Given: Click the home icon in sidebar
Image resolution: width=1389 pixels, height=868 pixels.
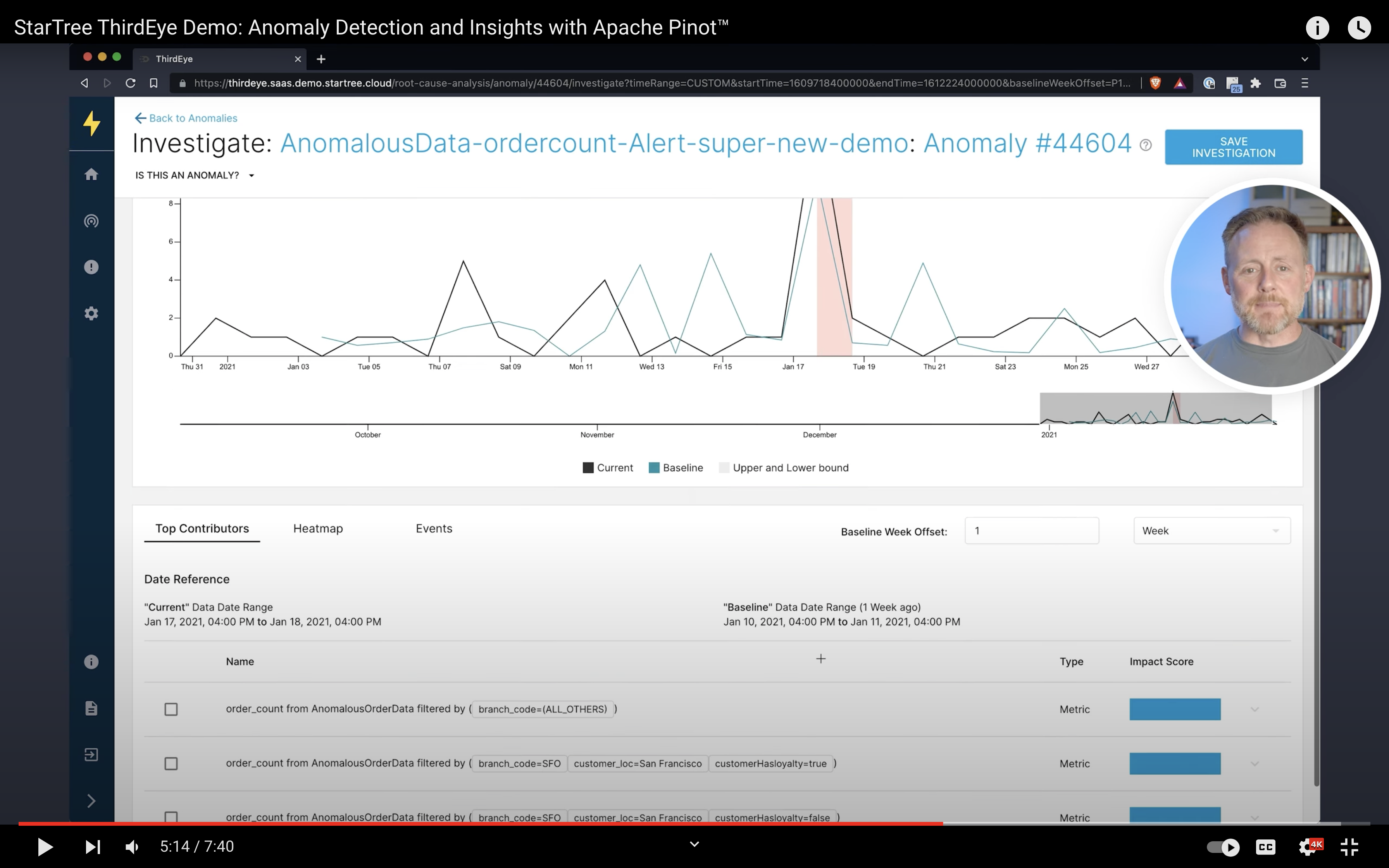Looking at the screenshot, I should 91,174.
